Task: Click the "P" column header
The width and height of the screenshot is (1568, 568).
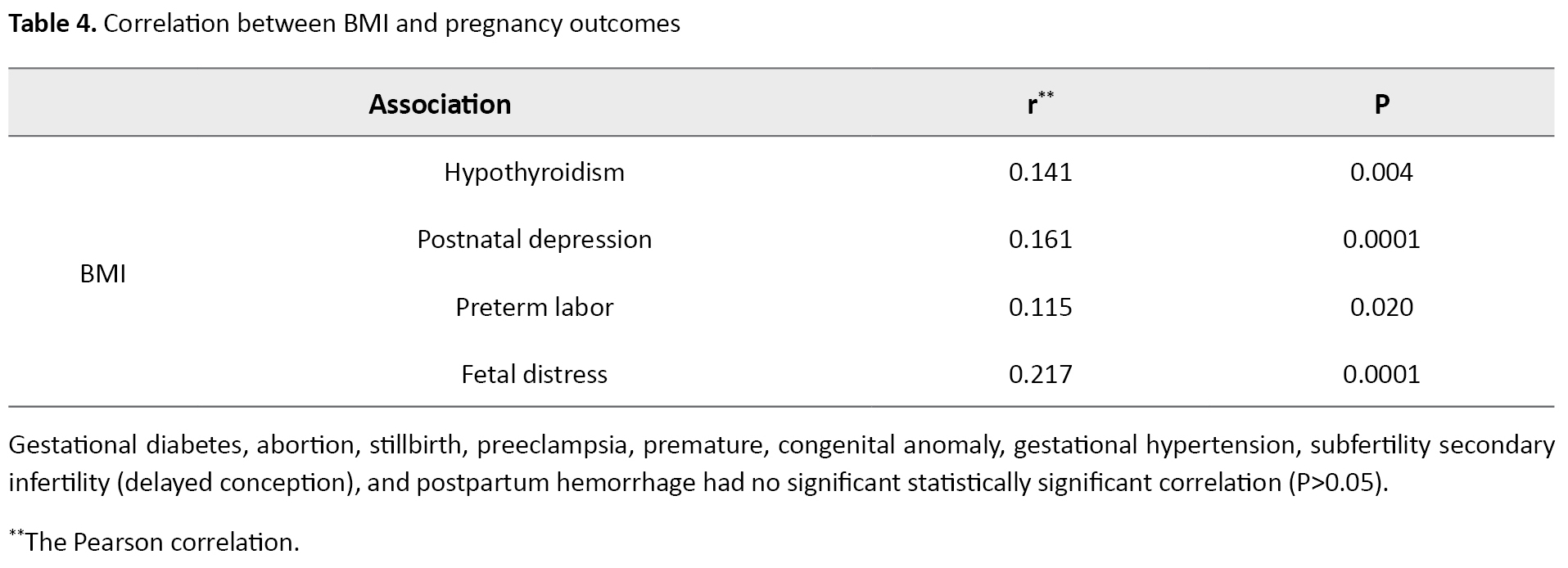Action: coord(1381,104)
